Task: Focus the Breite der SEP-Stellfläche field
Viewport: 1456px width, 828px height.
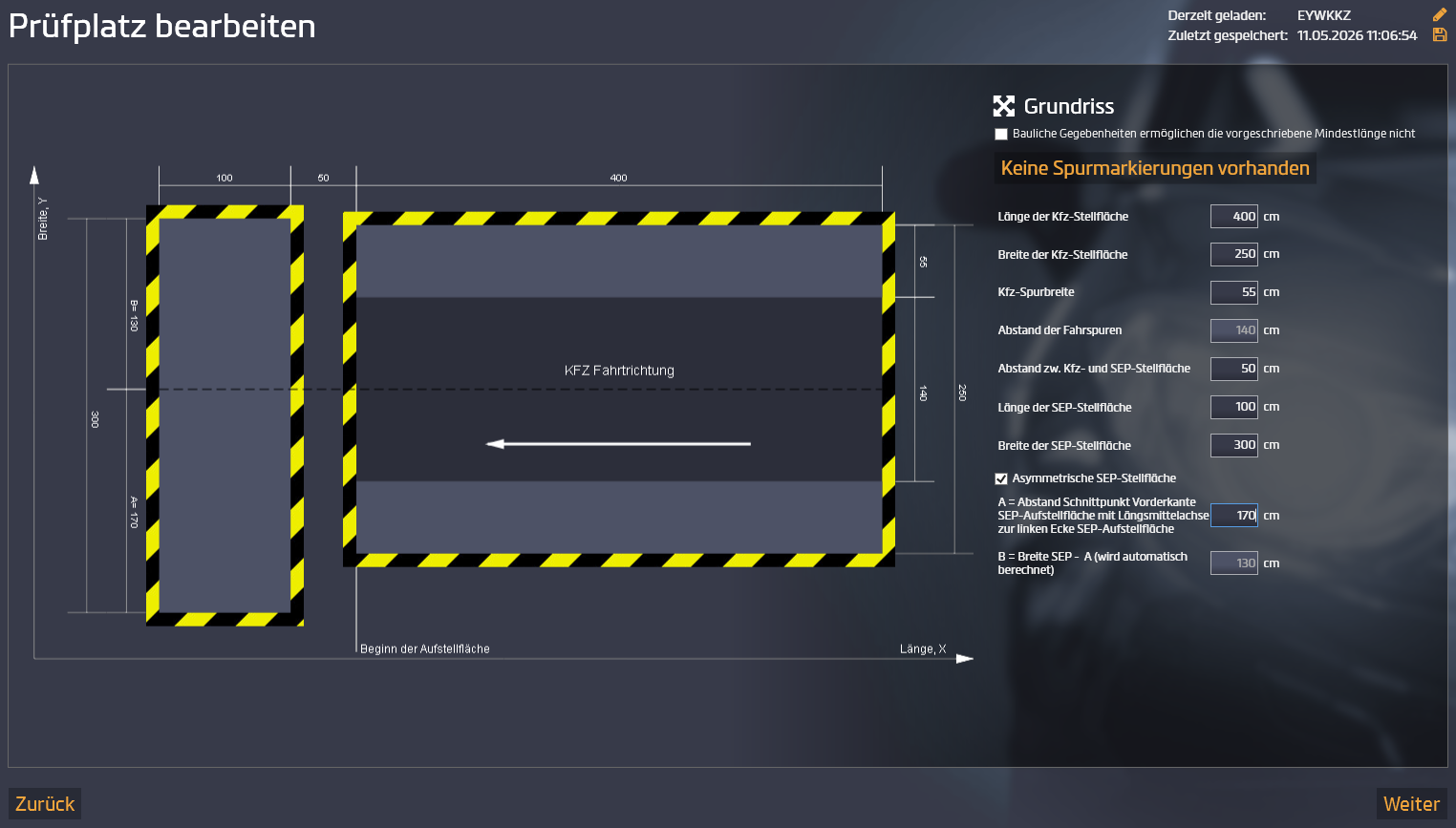Action: [x=1234, y=445]
